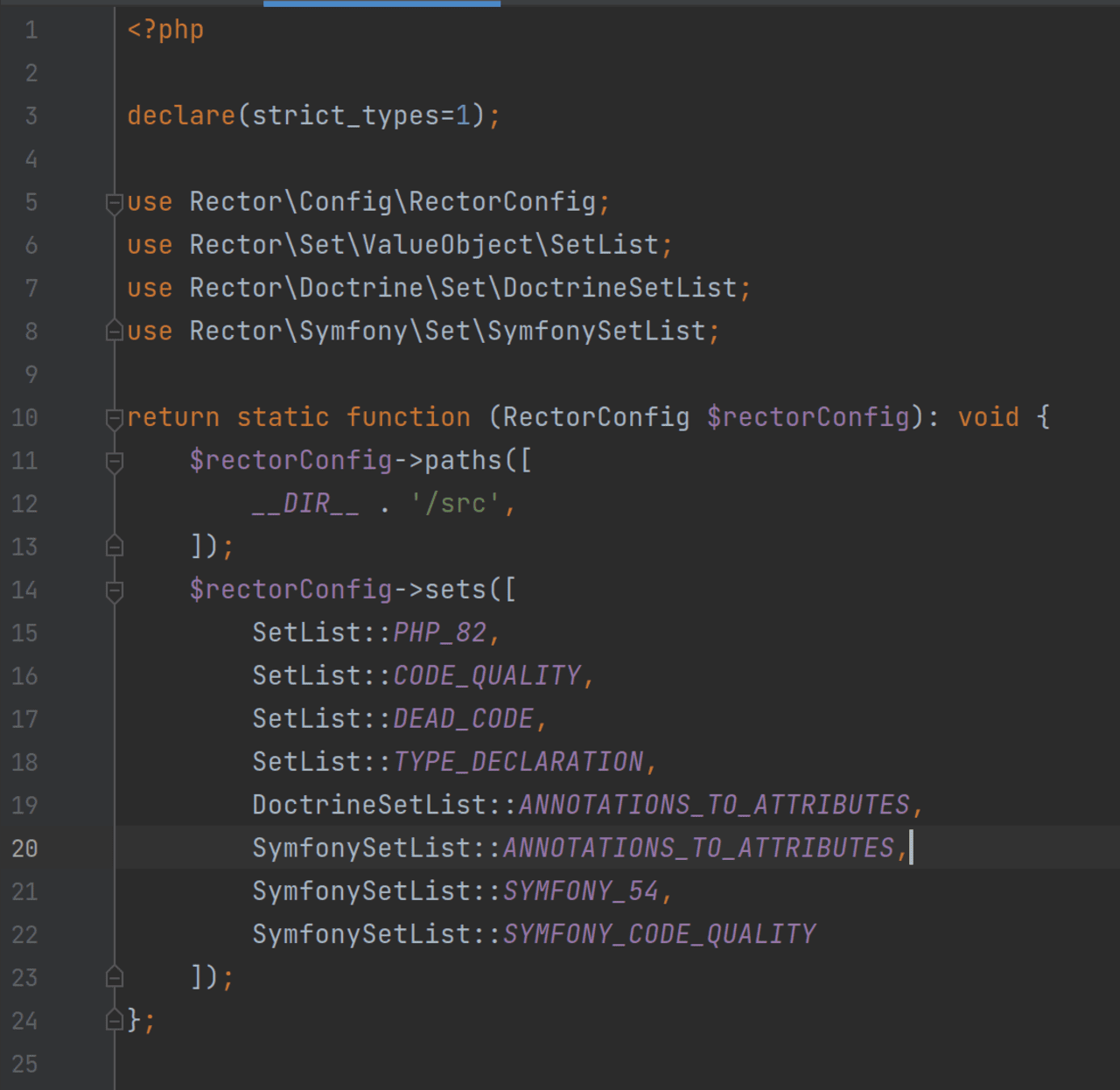This screenshot has width=1120, height=1090.
Task: Click the fold end marker on line 13
Action: (x=114, y=547)
